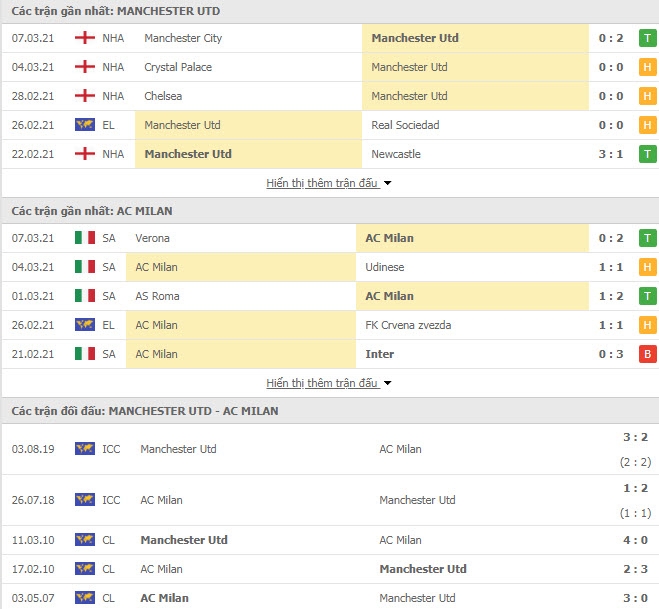The image size is (659, 609).
Task: Click Italy flag icon in Verona row
Action: pos(84,238)
